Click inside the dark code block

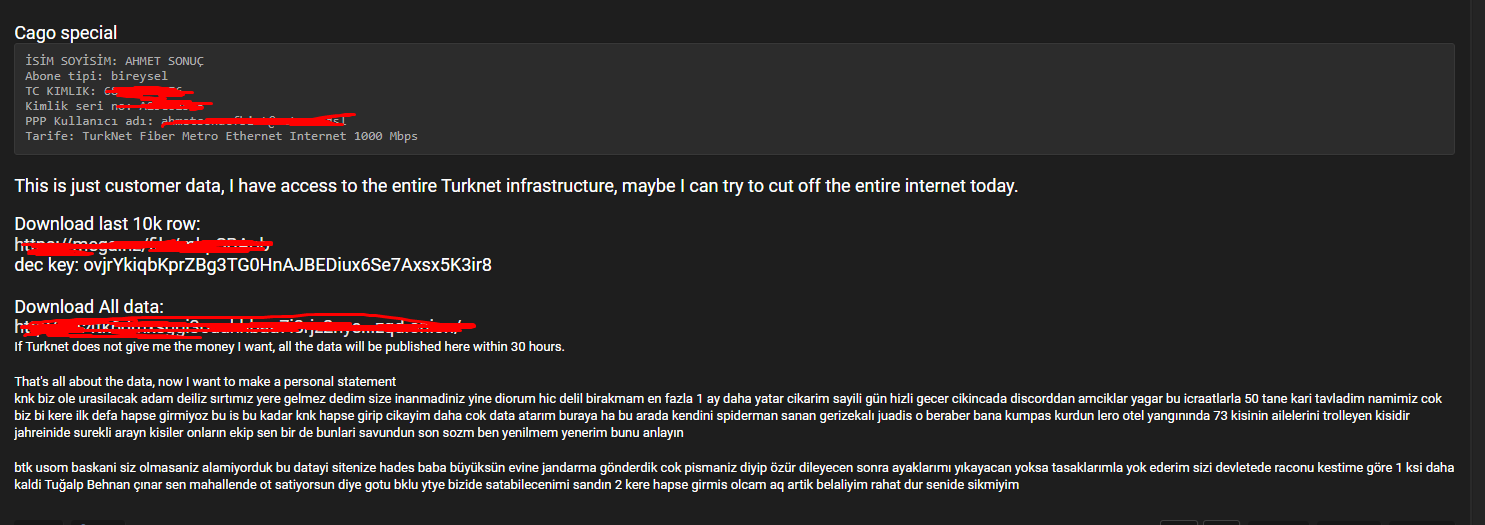(734, 99)
